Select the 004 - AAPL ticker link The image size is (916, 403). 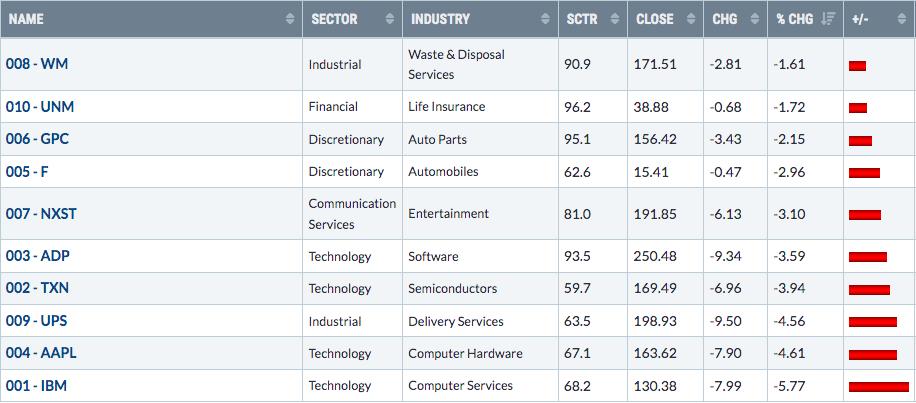tap(41, 353)
